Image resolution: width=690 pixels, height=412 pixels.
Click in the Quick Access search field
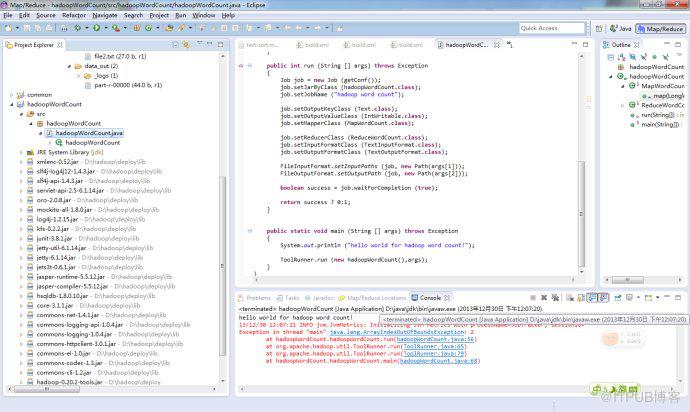coord(552,28)
